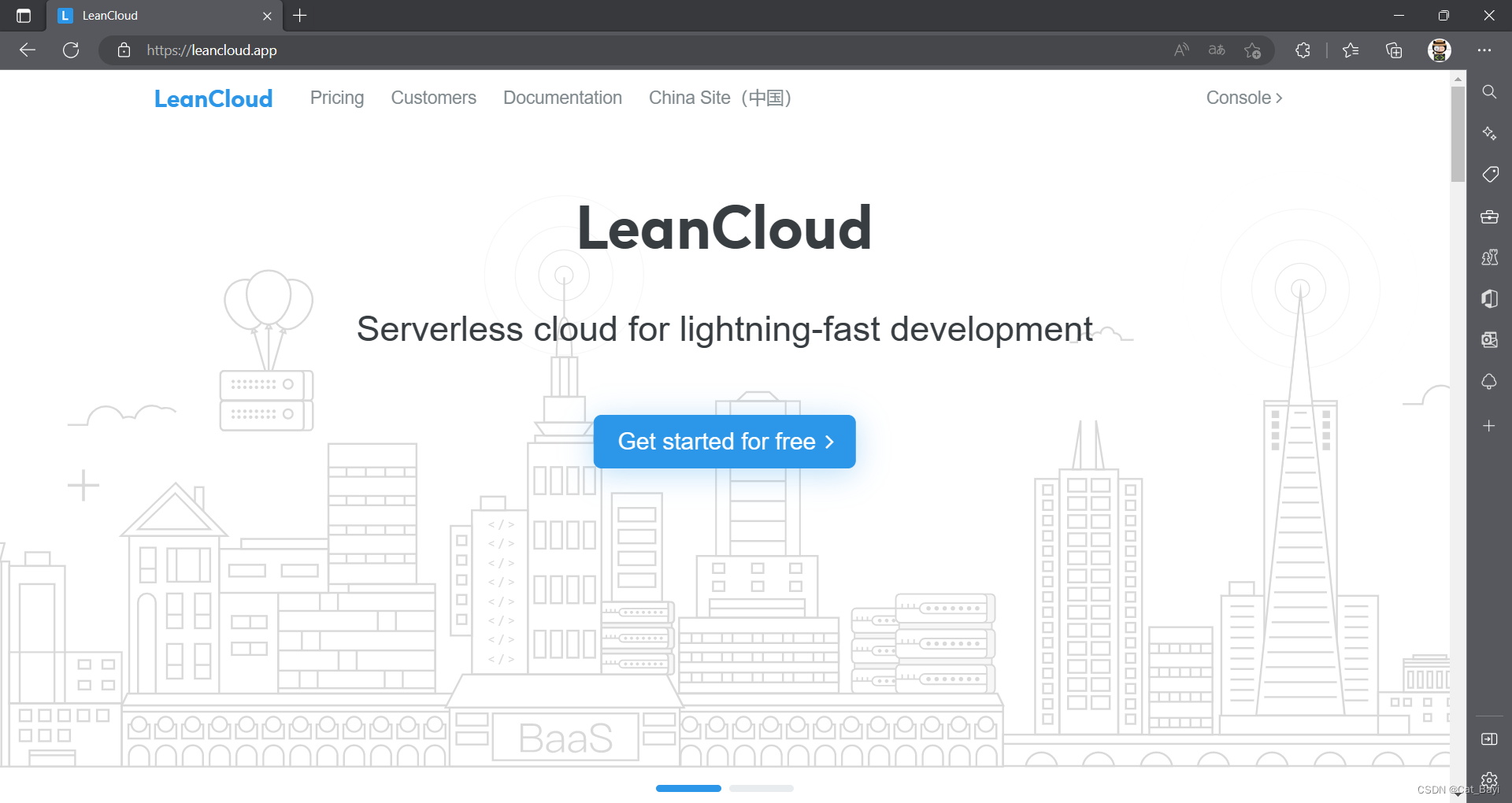Viewport: 1512px width, 803px height.
Task: Open sidebar settings gear
Action: coord(1489,779)
